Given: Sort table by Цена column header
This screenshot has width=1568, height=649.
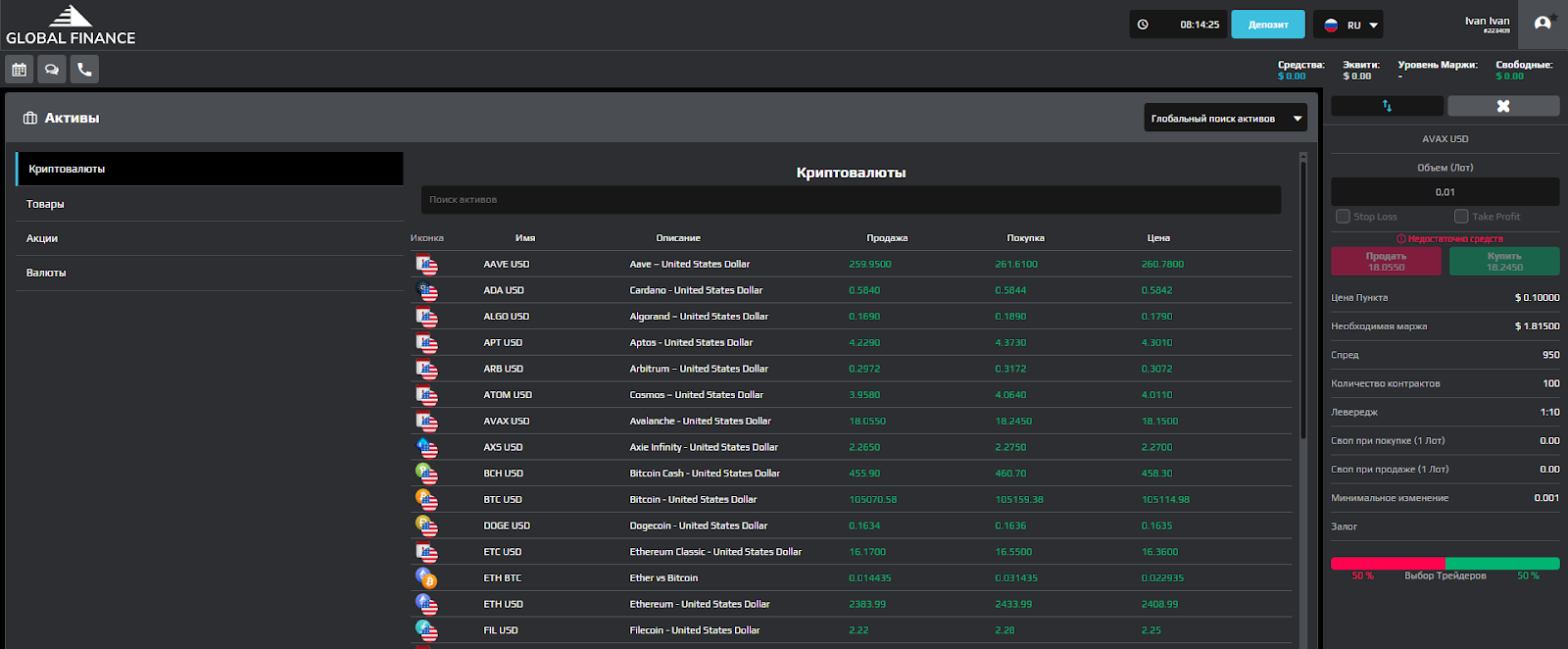Looking at the screenshot, I should 1158,238.
